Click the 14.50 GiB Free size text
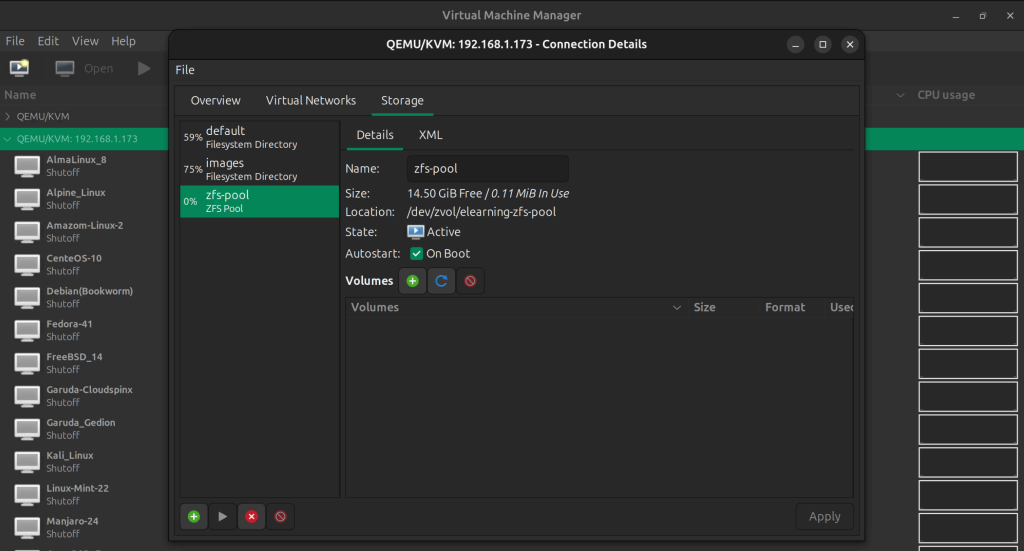 tap(444, 194)
